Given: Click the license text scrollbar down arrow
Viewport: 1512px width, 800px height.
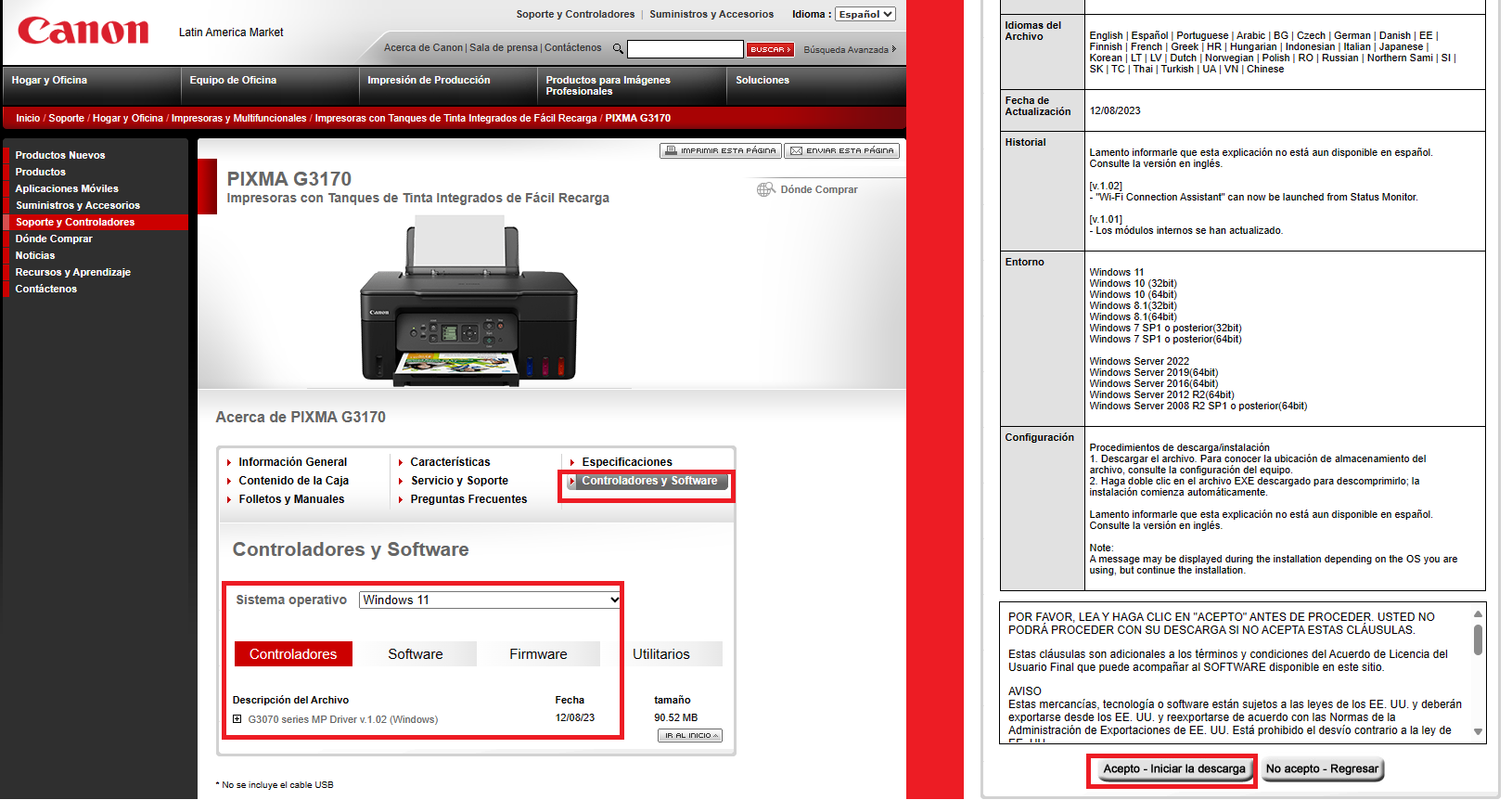Looking at the screenshot, I should click(1478, 732).
